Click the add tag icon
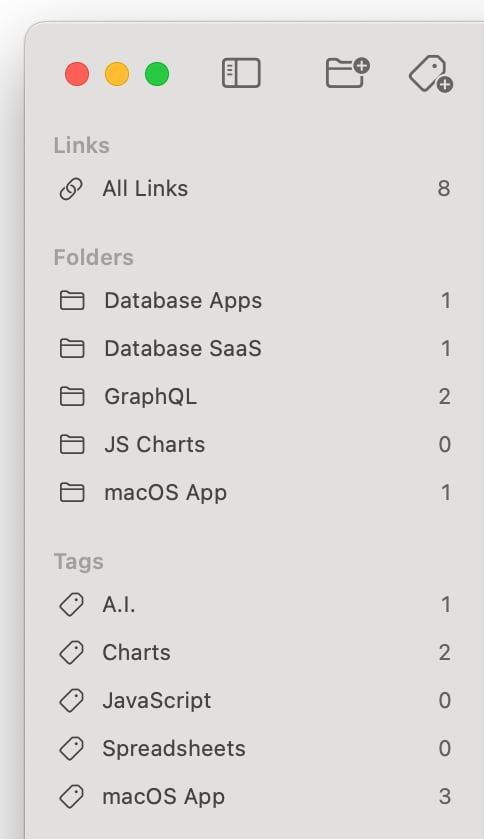This screenshot has width=484, height=839. point(431,74)
